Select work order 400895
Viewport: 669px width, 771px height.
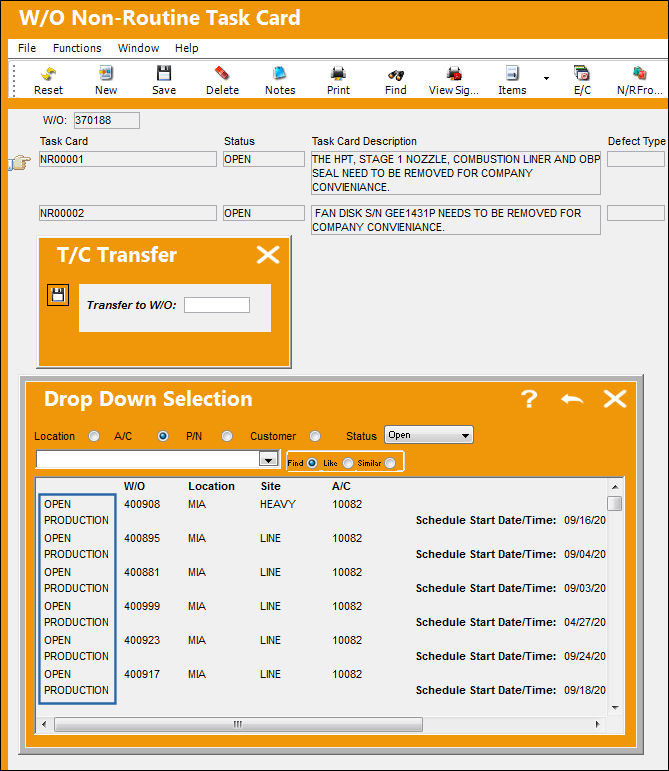[x=142, y=538]
